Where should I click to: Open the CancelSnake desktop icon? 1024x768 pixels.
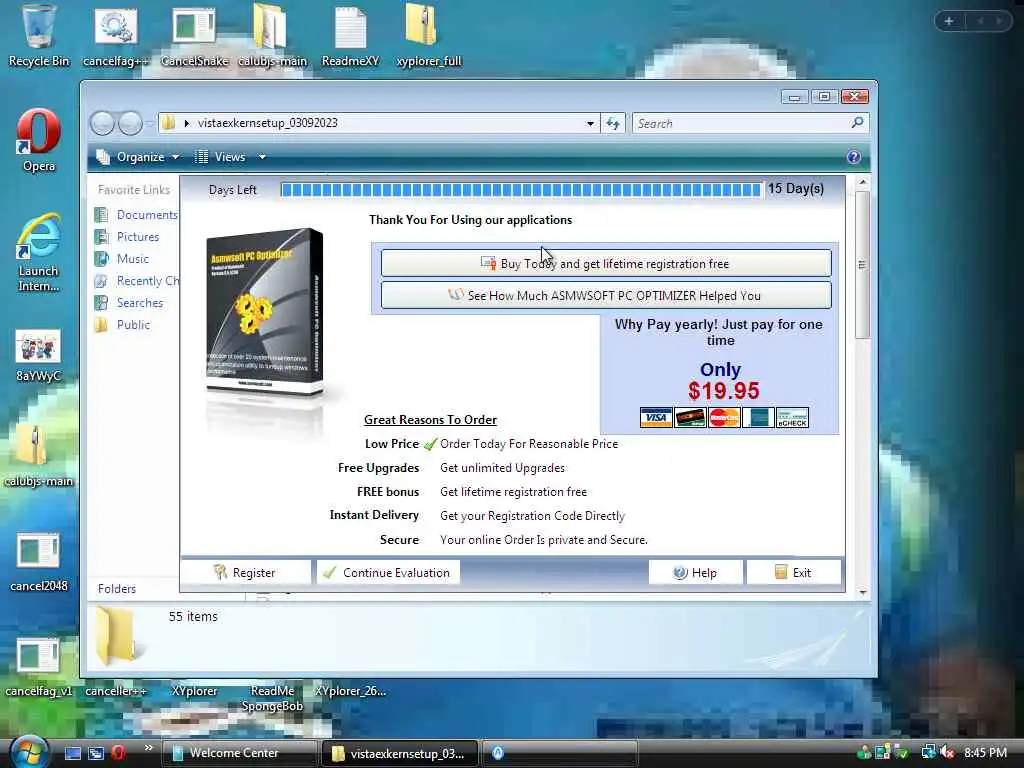[x=194, y=36]
